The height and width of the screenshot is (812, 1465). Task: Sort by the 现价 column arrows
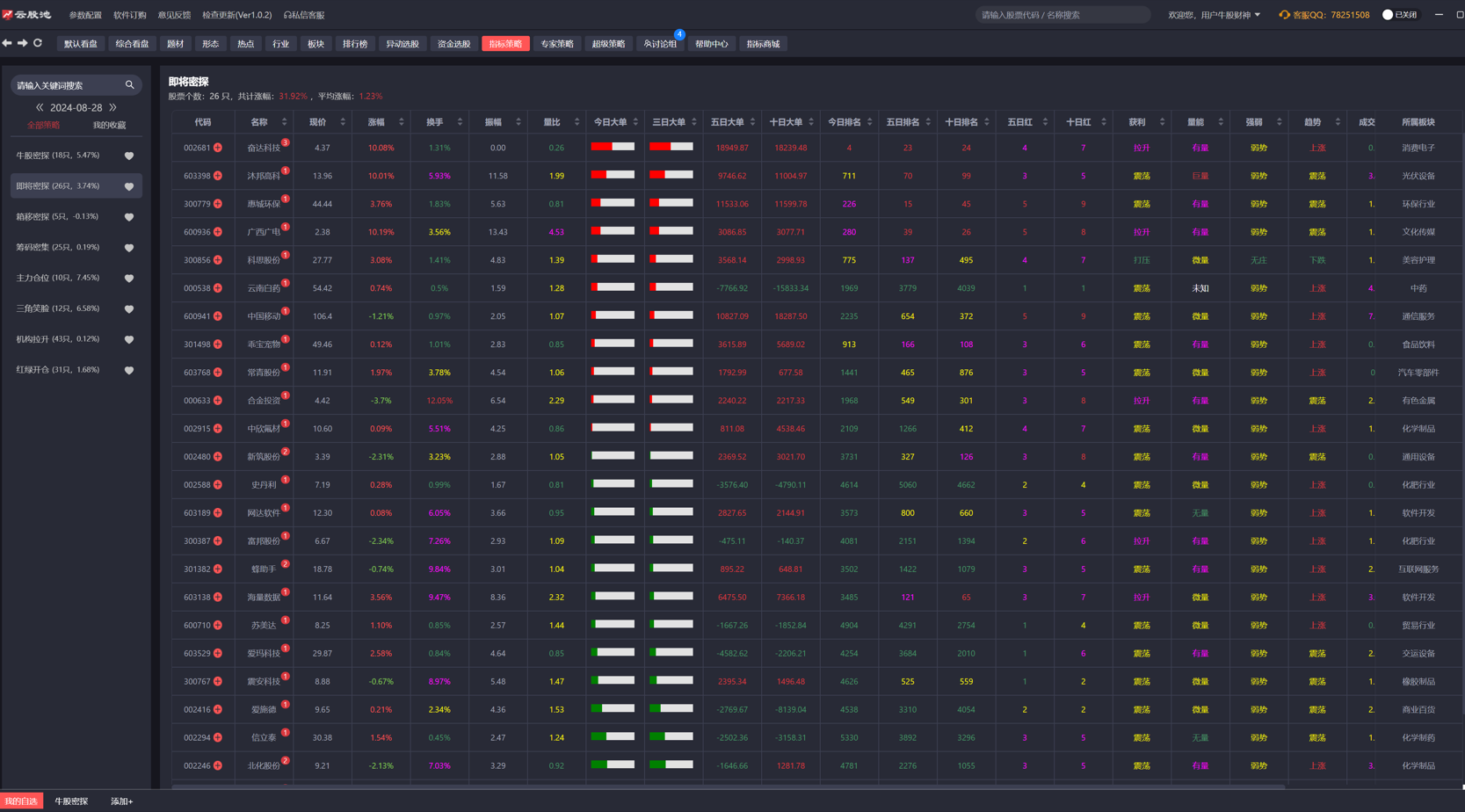coord(343,122)
